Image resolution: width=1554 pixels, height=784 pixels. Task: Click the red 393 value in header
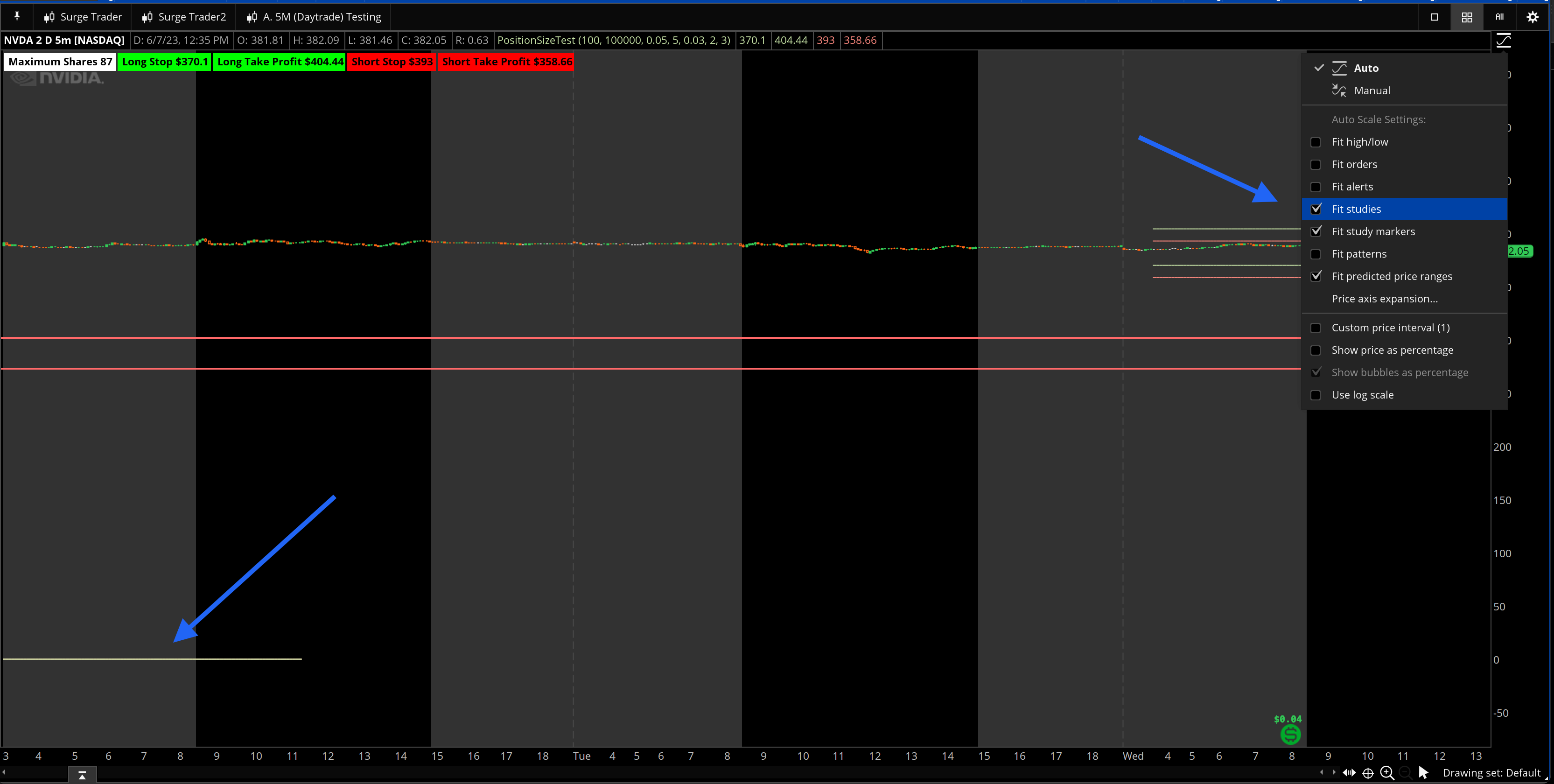[825, 41]
